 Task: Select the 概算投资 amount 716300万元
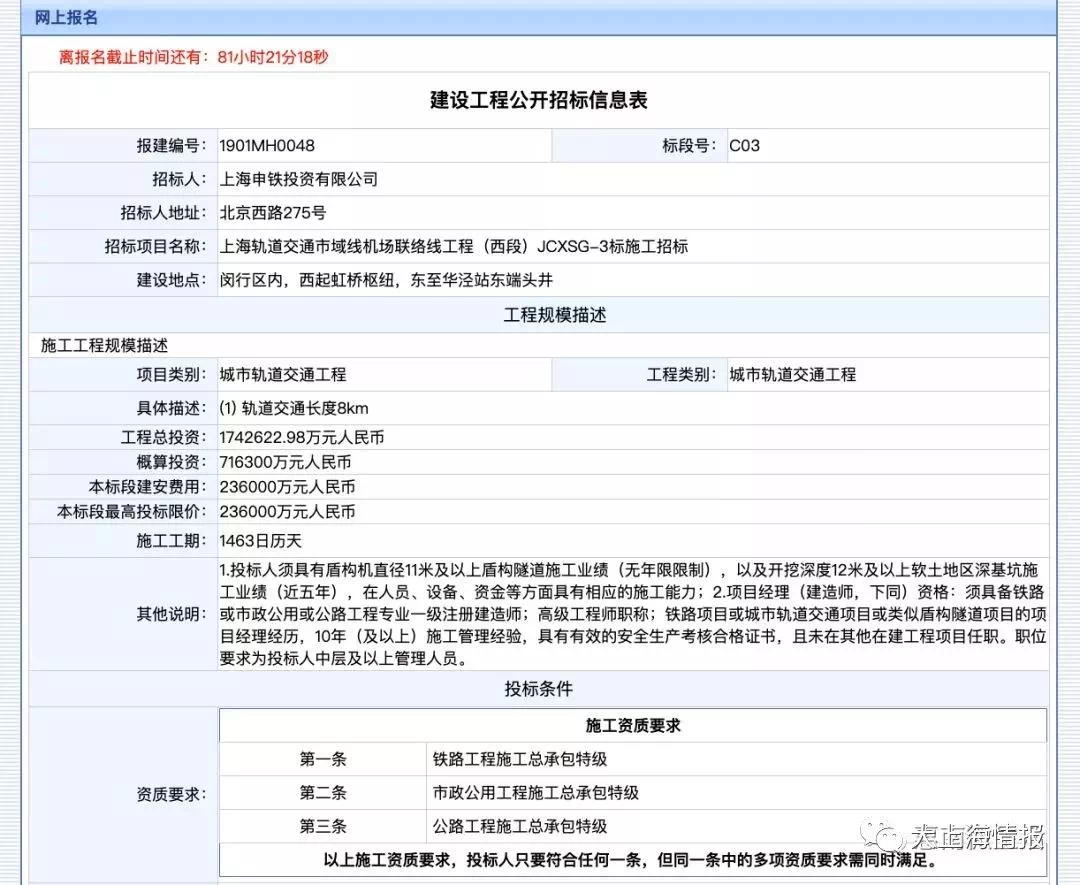coord(286,462)
